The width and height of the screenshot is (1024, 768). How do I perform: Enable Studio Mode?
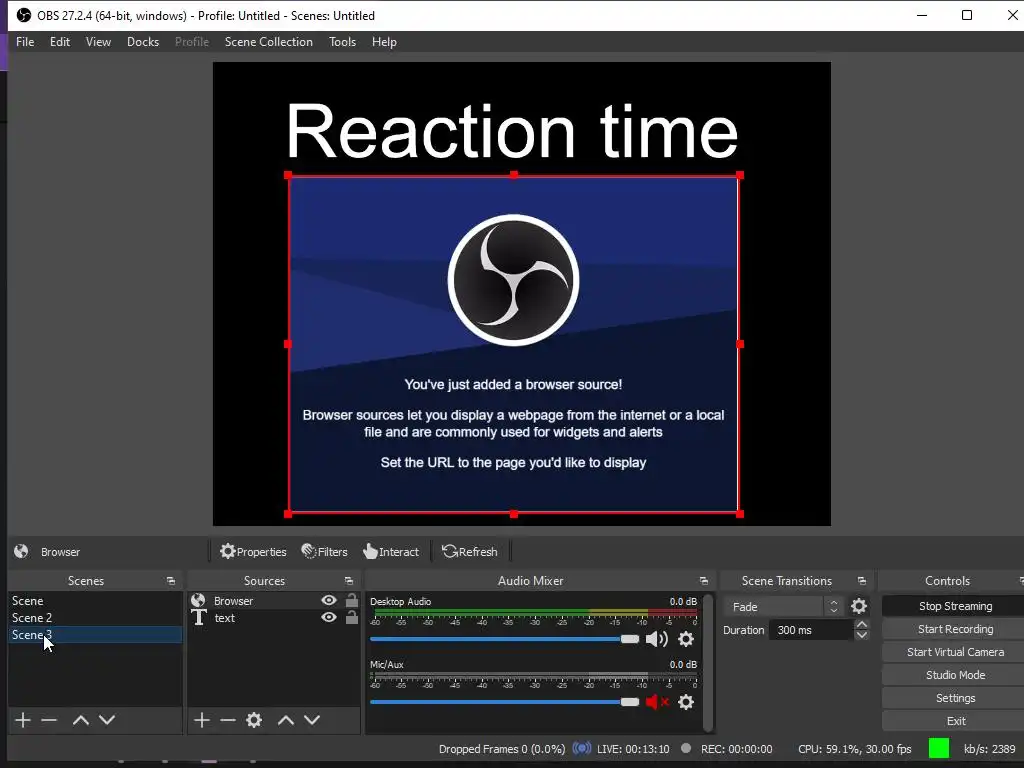point(955,675)
